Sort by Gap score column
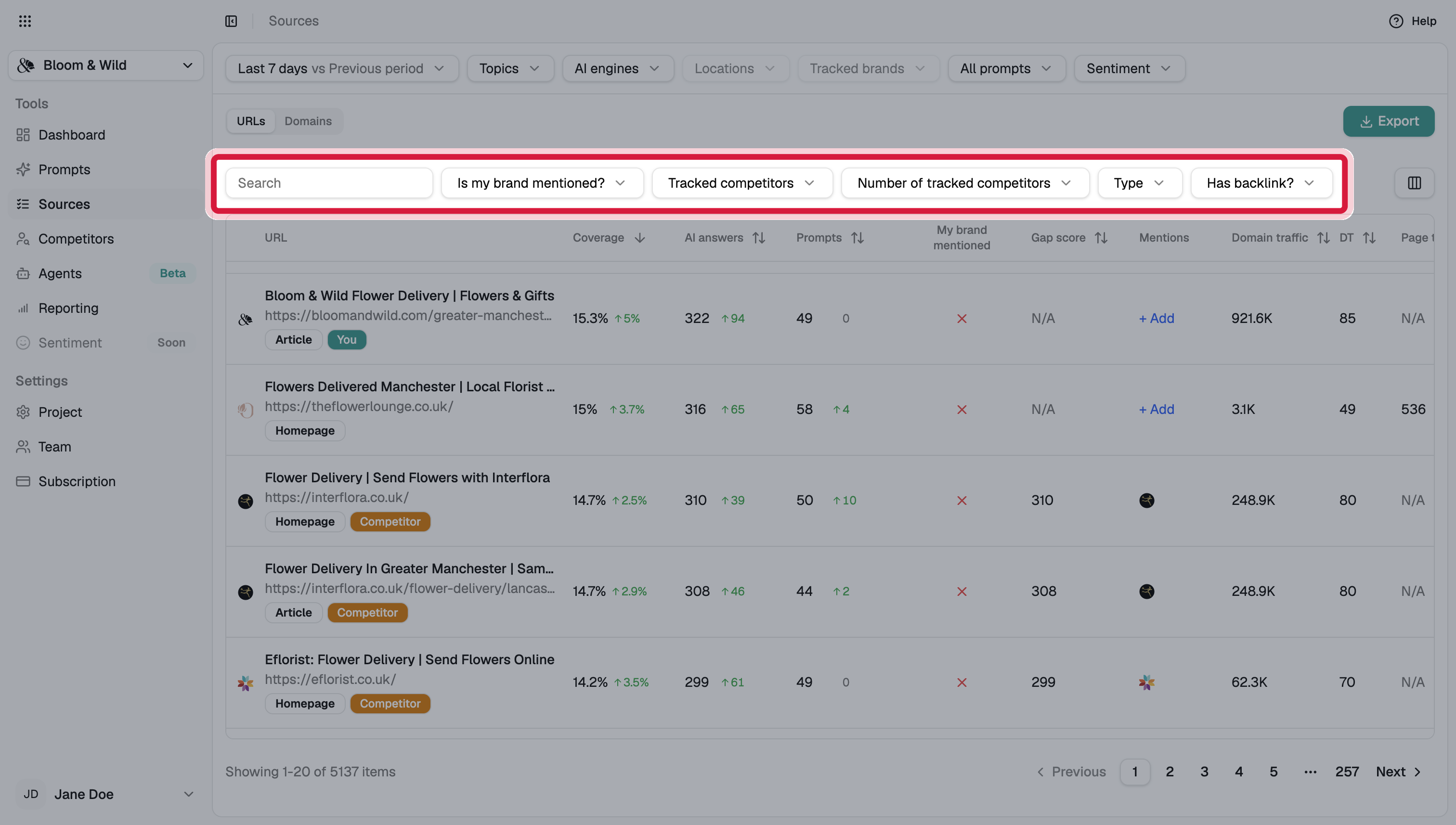This screenshot has width=1456, height=825. click(1101, 238)
